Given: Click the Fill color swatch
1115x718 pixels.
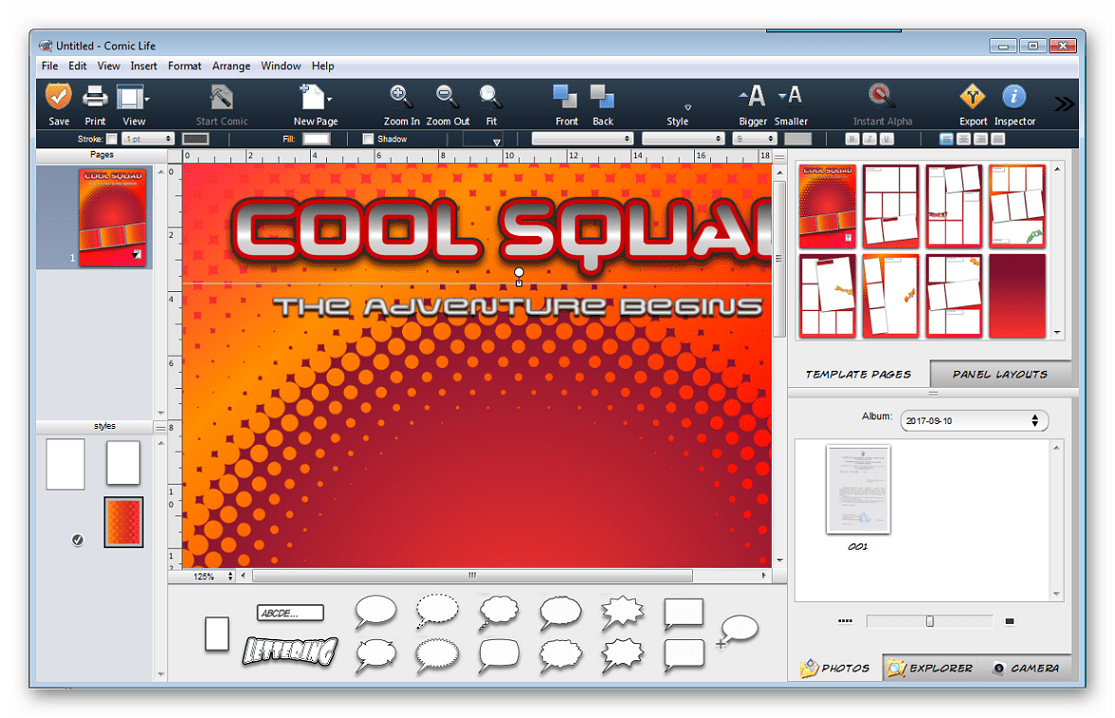Looking at the screenshot, I should pos(316,139).
